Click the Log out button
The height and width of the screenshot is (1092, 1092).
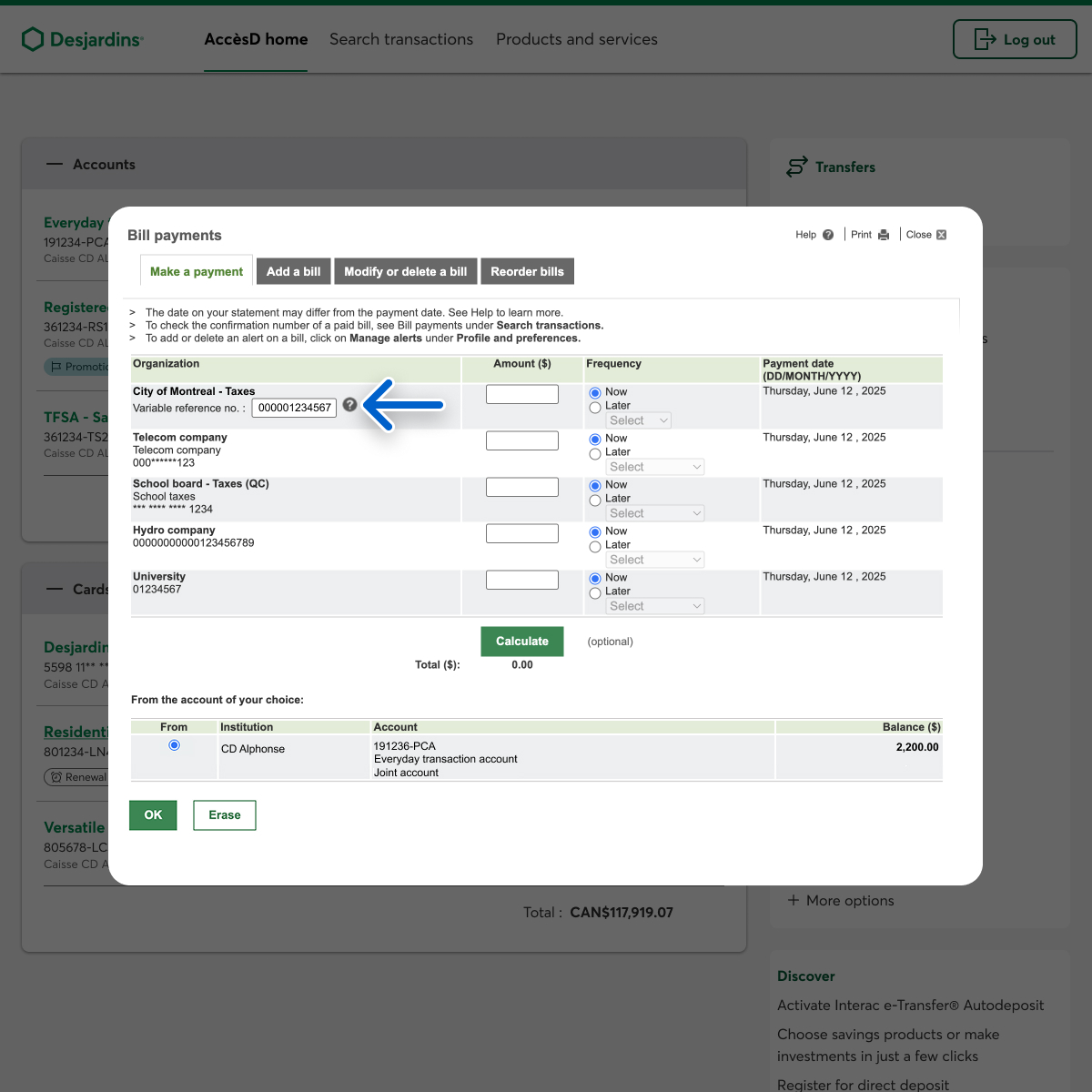(1015, 40)
